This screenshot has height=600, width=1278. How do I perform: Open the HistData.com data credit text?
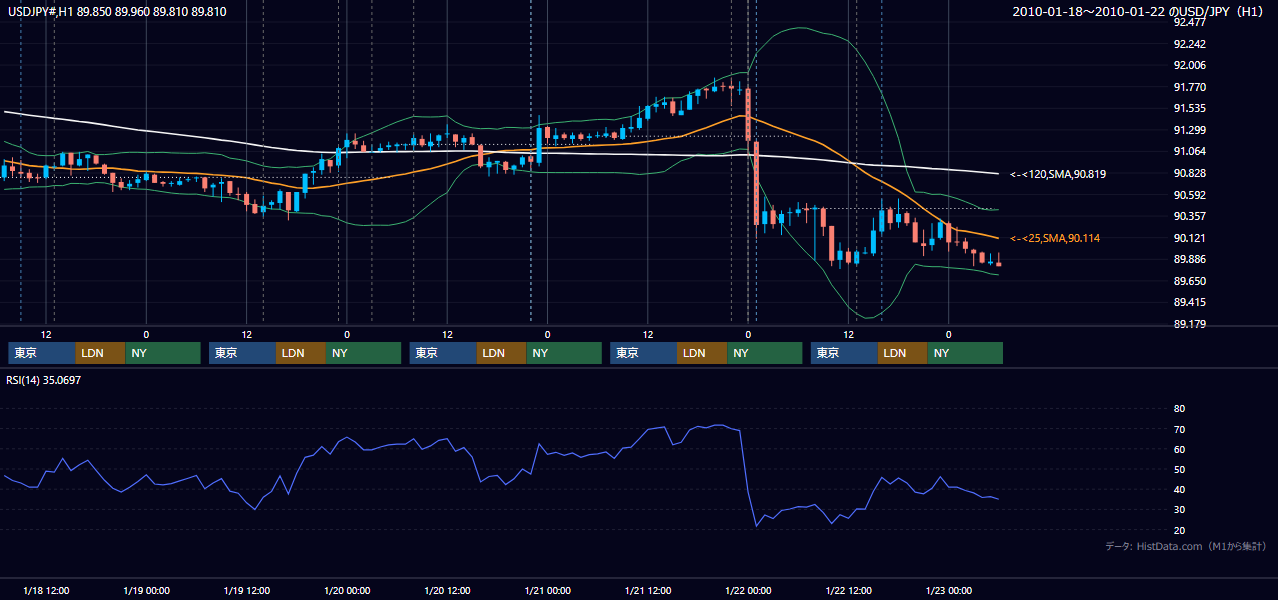[x=1186, y=546]
